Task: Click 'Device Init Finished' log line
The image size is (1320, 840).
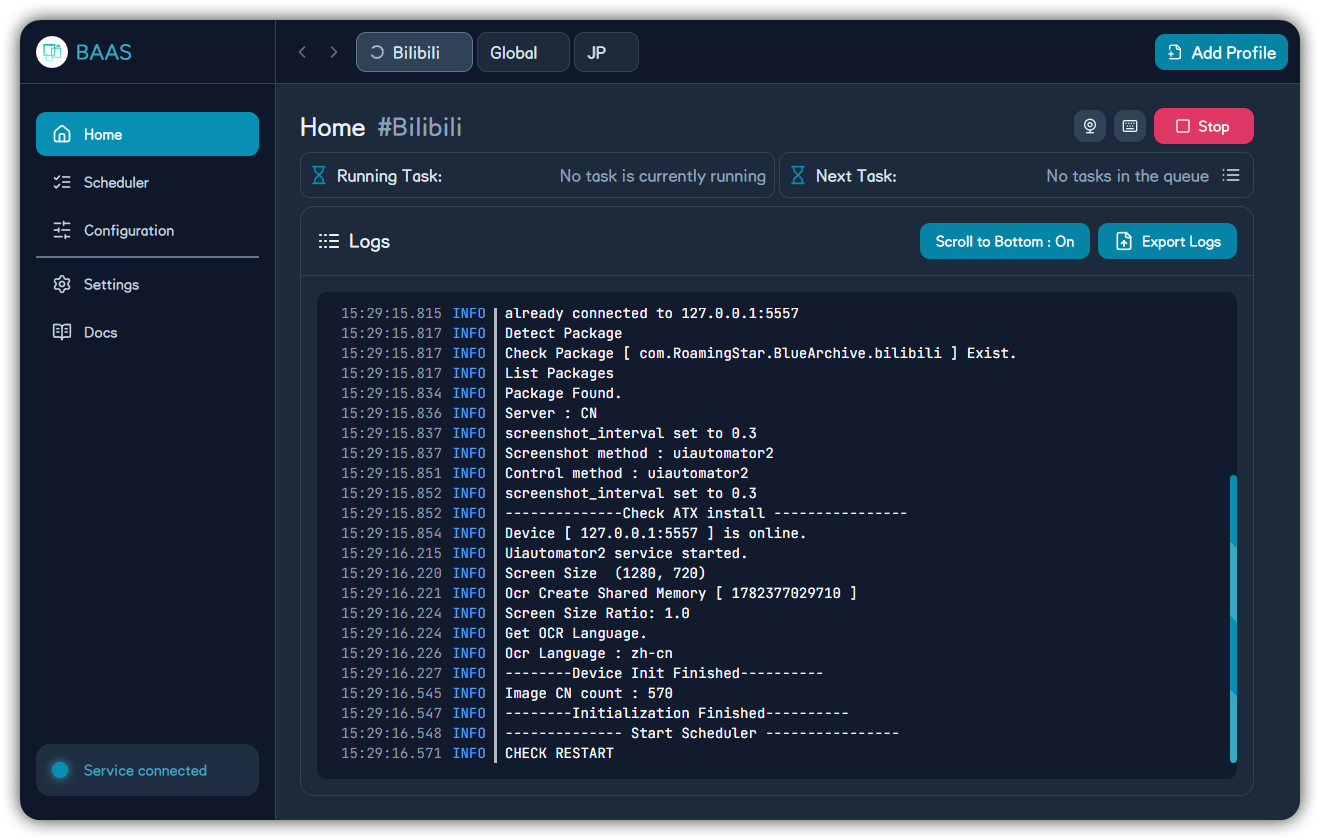Action: coord(664,673)
